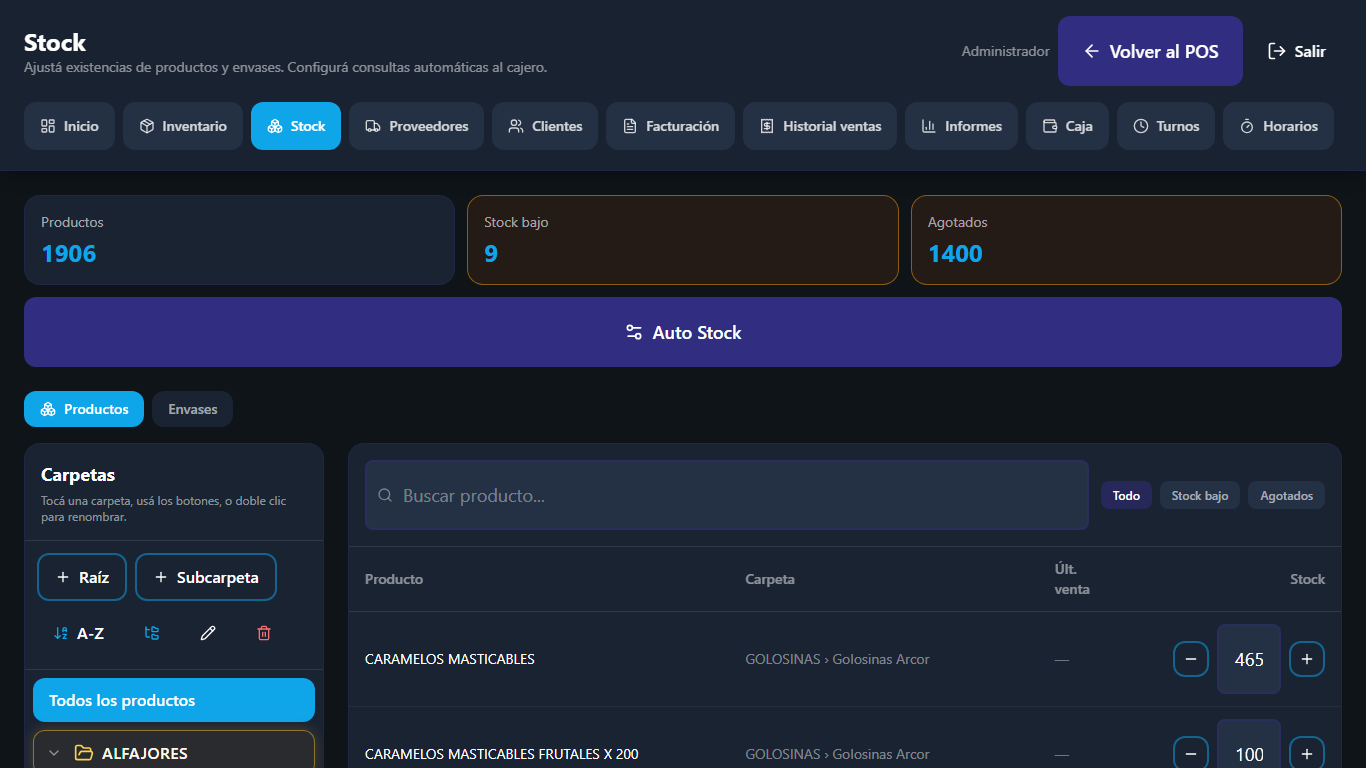Log out with the Salir button
Screen dimensions: 1366x768
[1297, 51]
